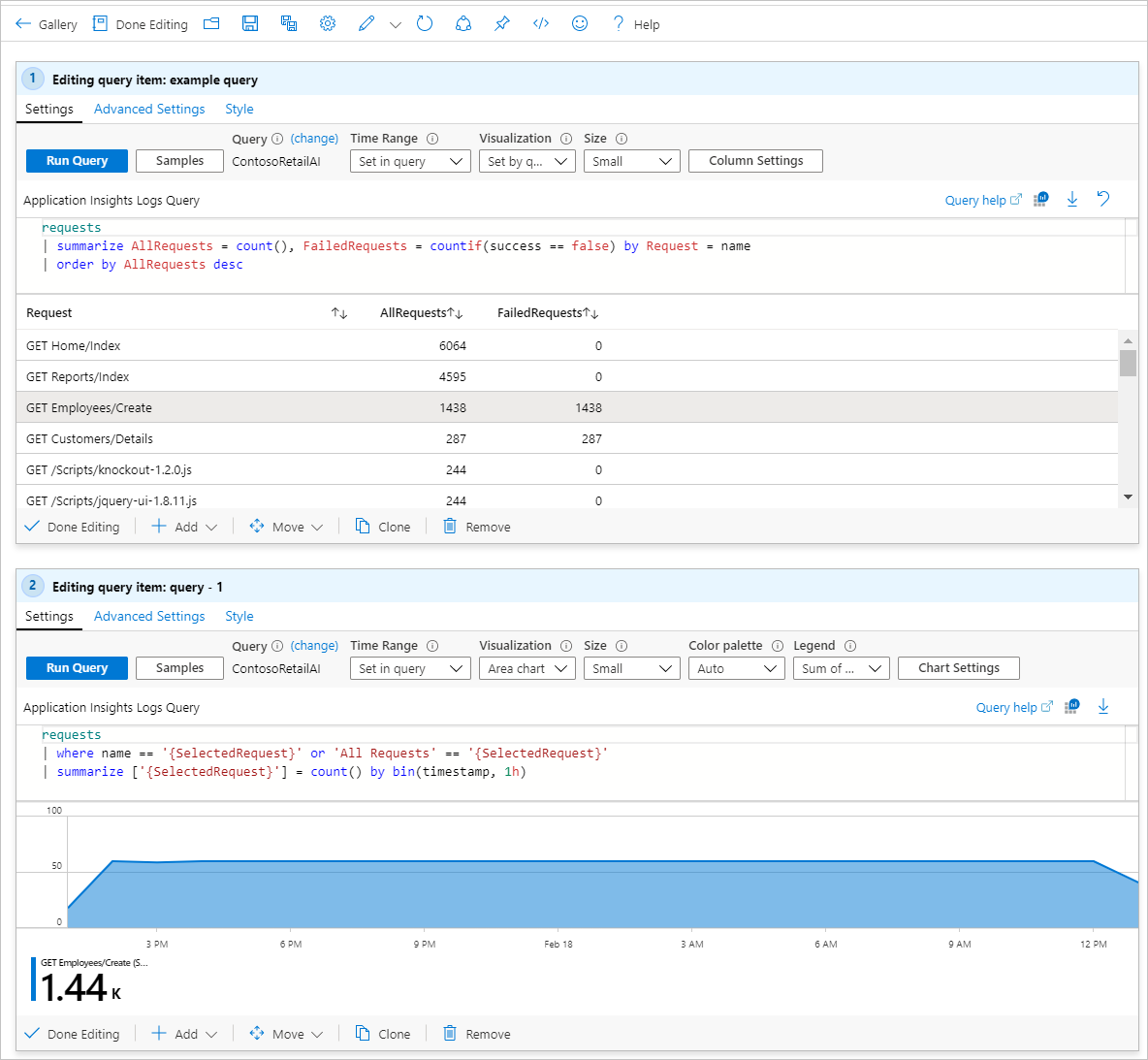This screenshot has width=1148, height=1060.
Task: Open the workbook settings gear icon
Action: 328,24
